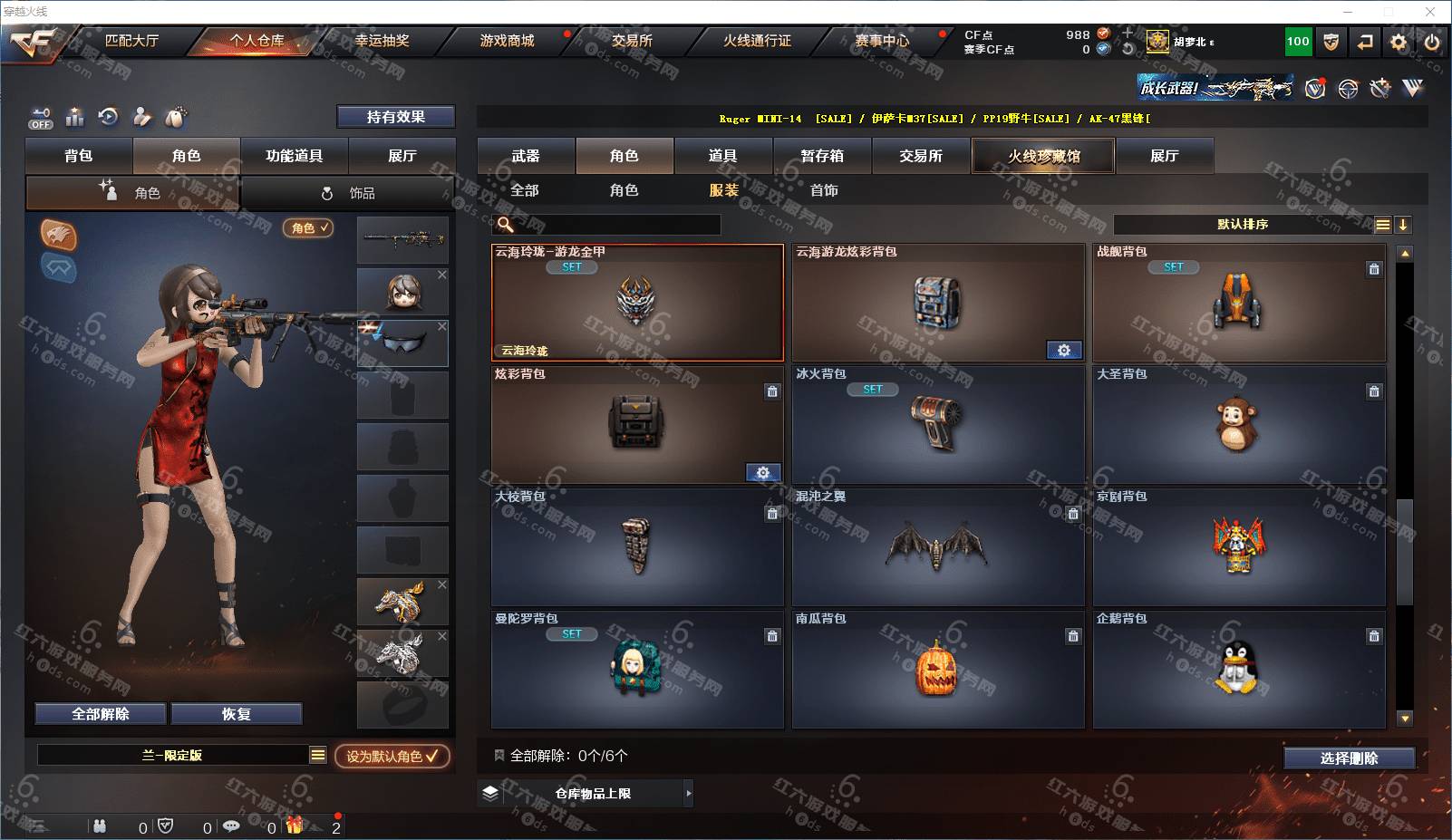Click trash icon on 战舰背包 item

click(x=1374, y=269)
